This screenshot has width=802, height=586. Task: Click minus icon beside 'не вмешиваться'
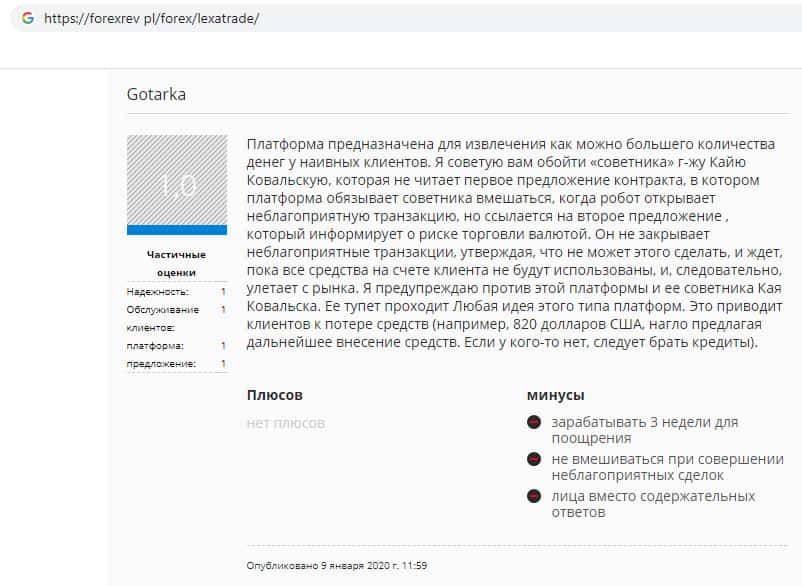pyautogui.click(x=534, y=459)
